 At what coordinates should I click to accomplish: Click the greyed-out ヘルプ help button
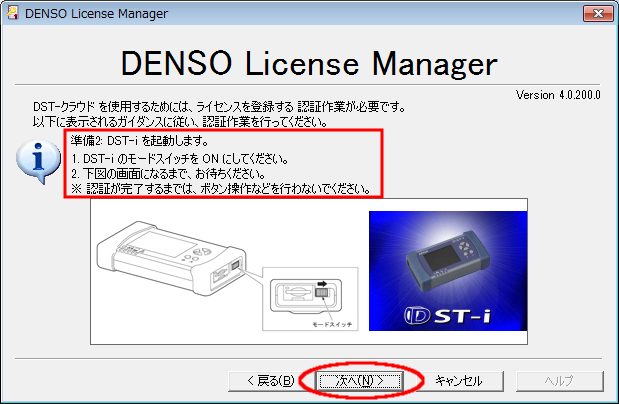(559, 381)
